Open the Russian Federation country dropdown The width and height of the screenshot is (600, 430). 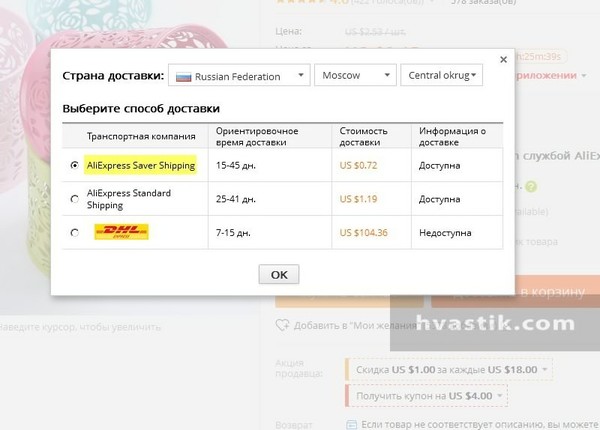pos(239,75)
